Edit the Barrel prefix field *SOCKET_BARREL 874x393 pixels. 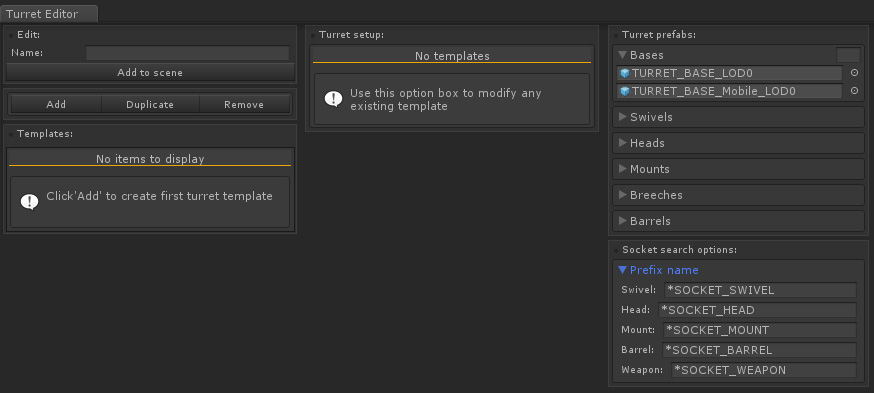coord(759,350)
